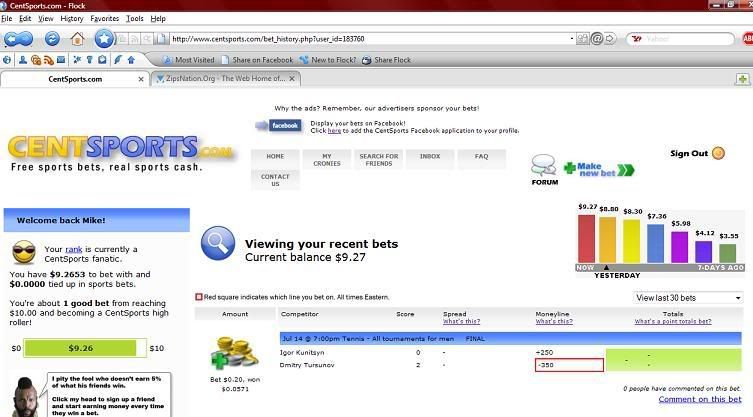Click the media stream icon after URL
The height and width of the screenshot is (417, 753).
[583, 39]
